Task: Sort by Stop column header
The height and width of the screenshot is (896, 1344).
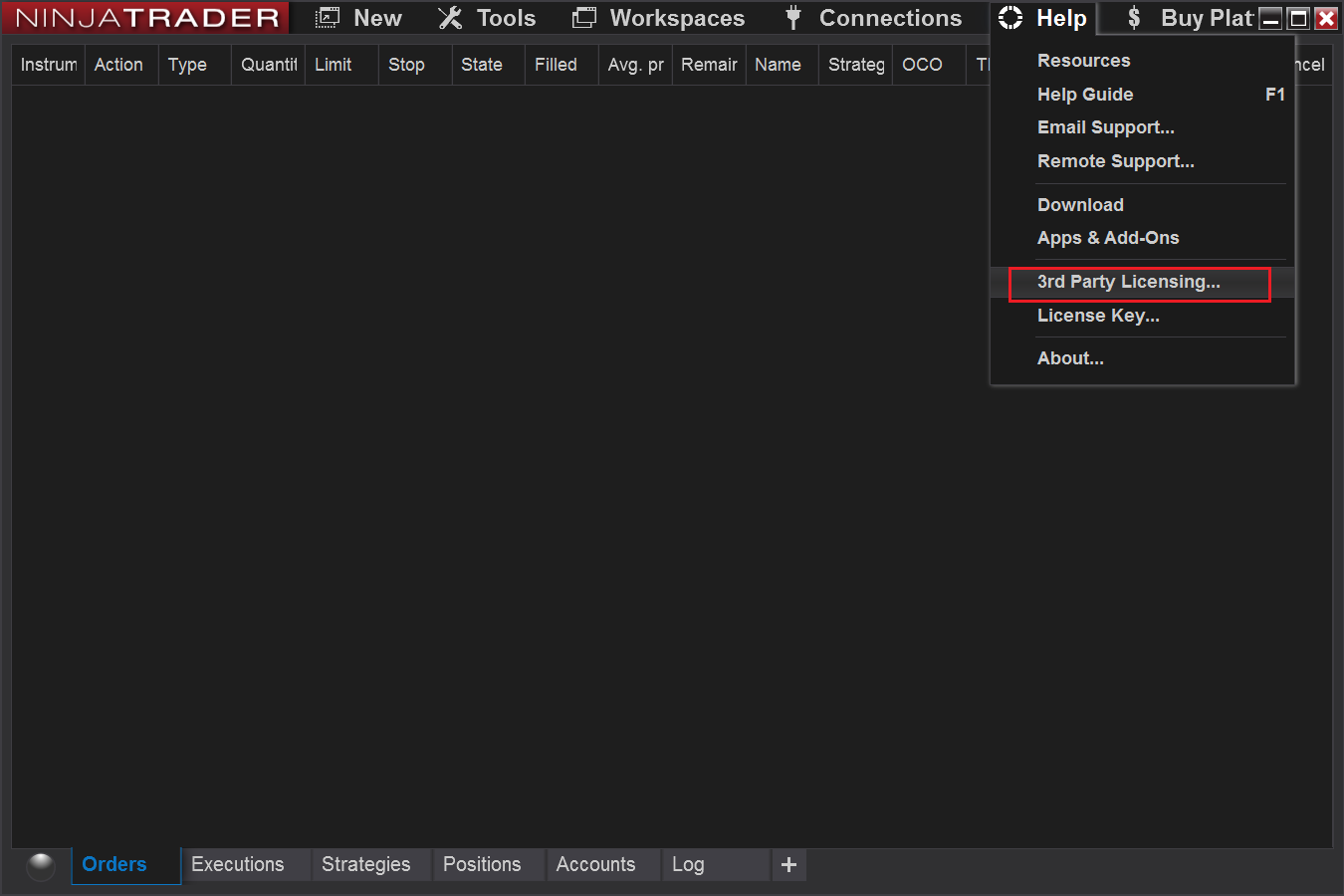Action: [x=415, y=65]
